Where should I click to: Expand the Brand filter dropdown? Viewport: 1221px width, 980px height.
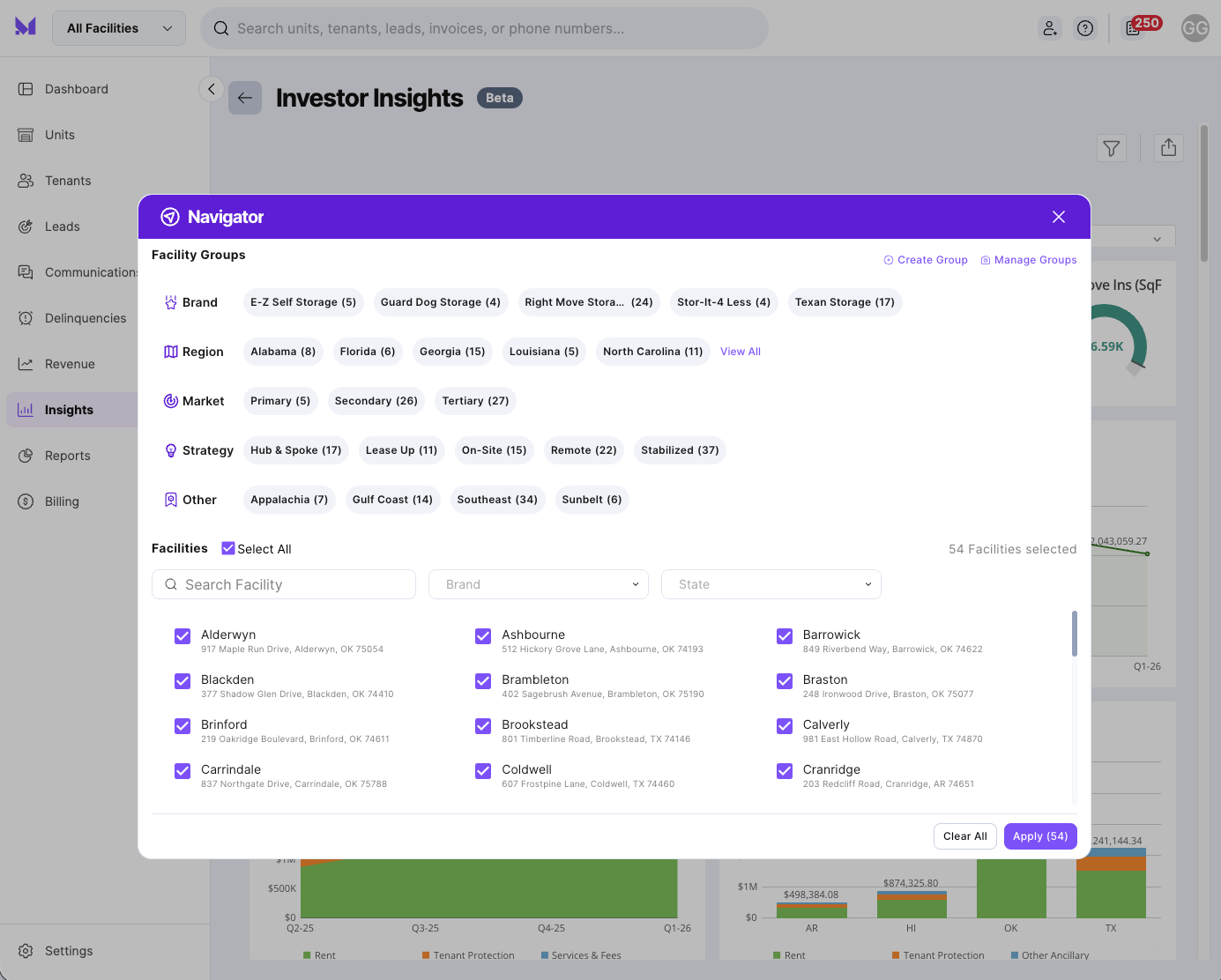538,584
